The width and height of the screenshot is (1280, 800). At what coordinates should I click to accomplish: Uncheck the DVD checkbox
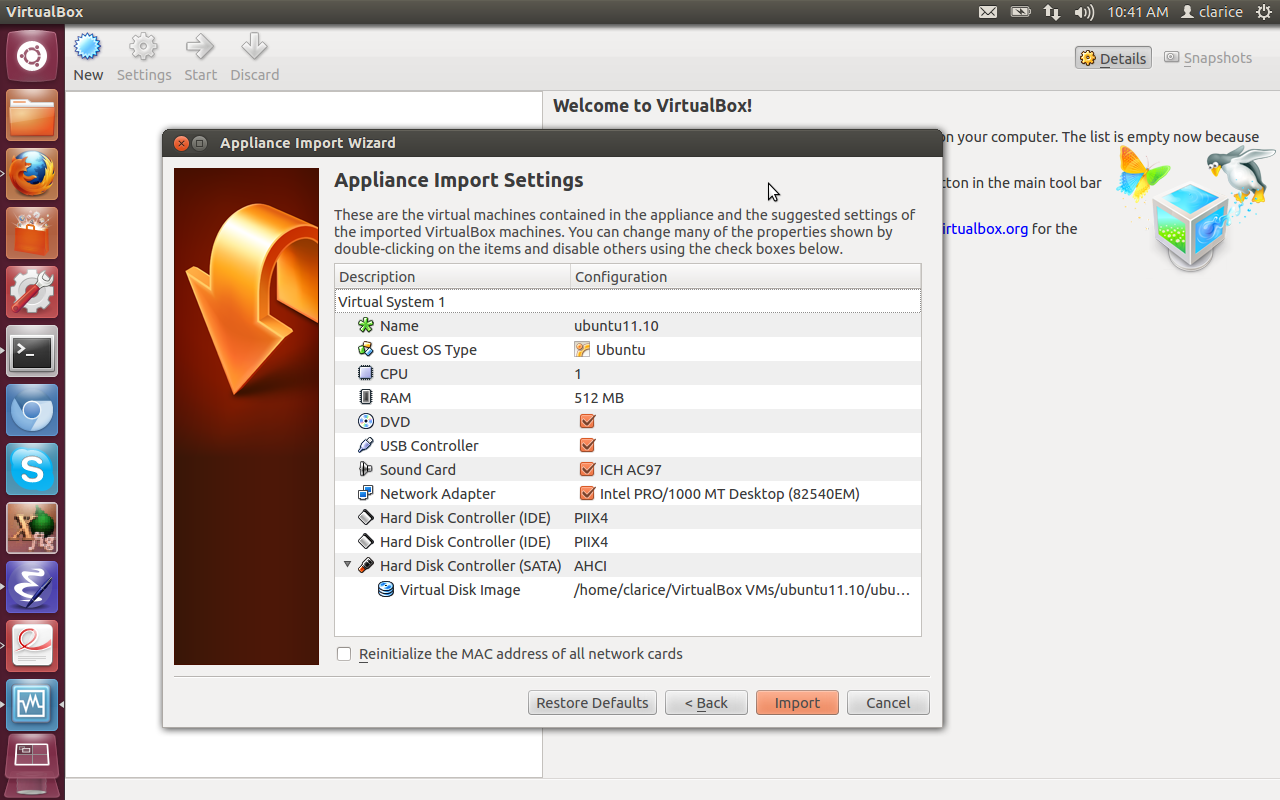[x=587, y=422]
